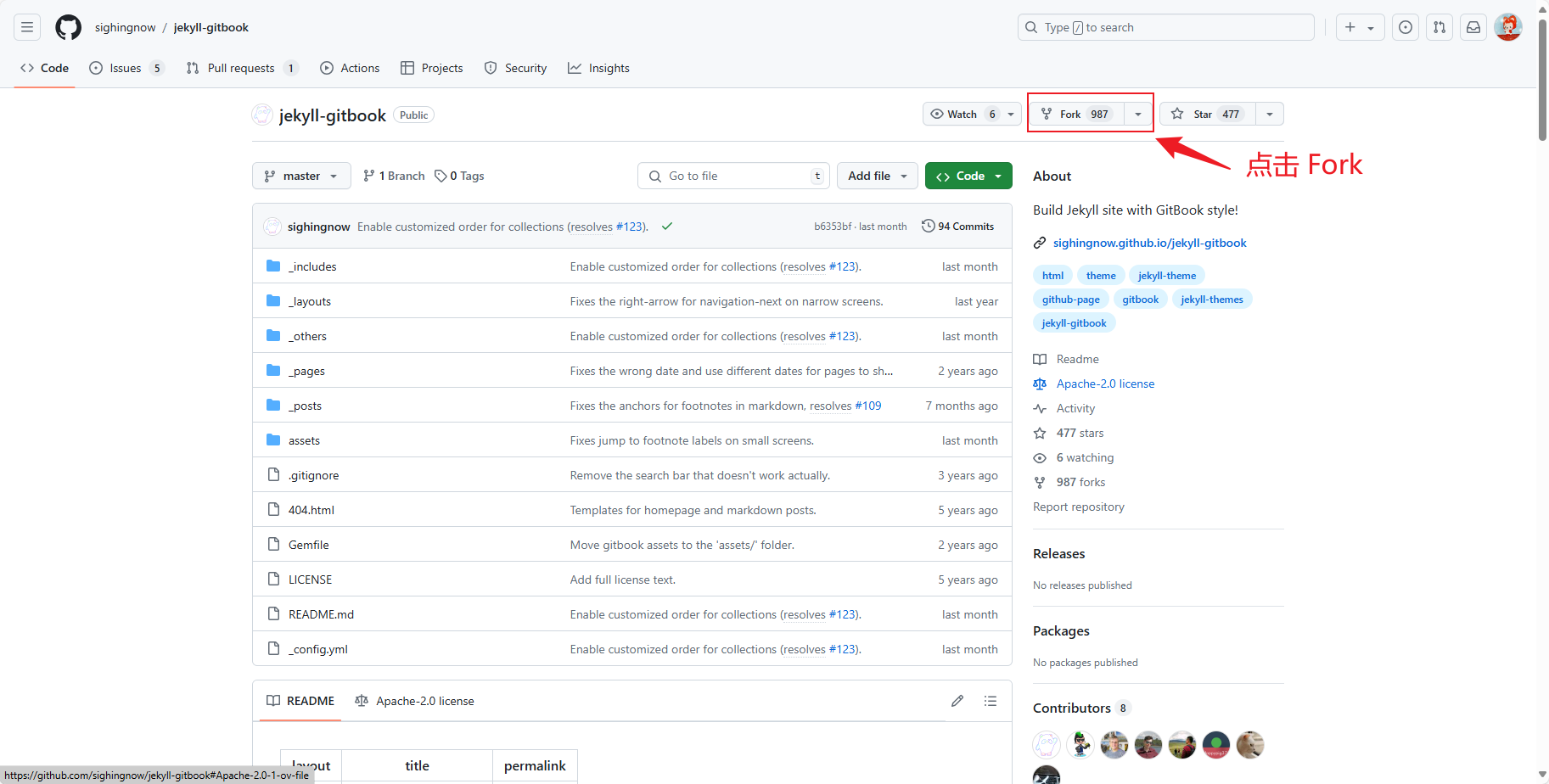Open the Contributors heading link

[x=1081, y=708]
